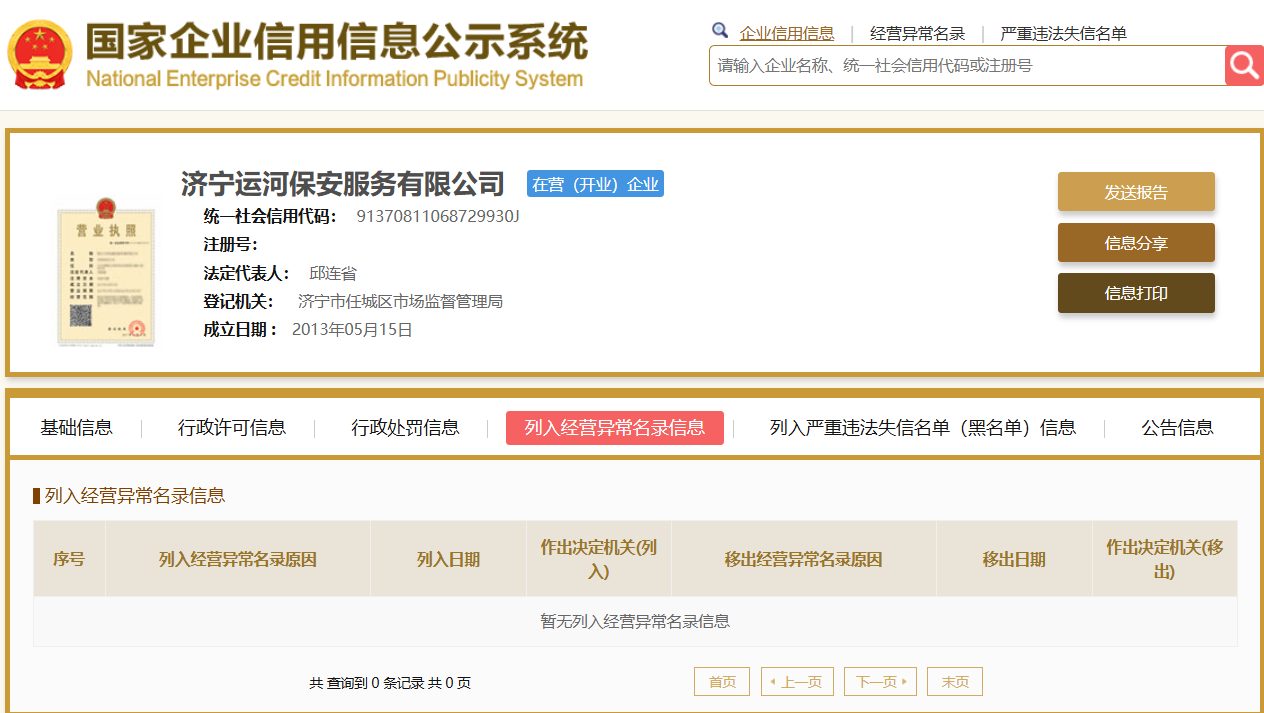Click the 信息分享 button
Screen dimensions: 1264x713
(x=1136, y=243)
